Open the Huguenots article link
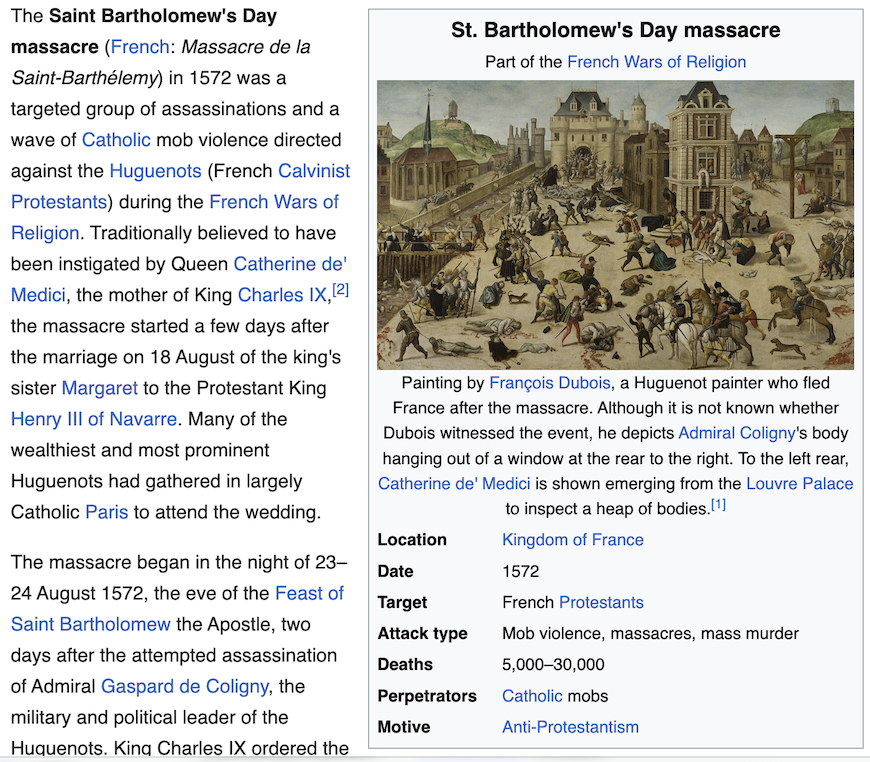 pos(155,171)
